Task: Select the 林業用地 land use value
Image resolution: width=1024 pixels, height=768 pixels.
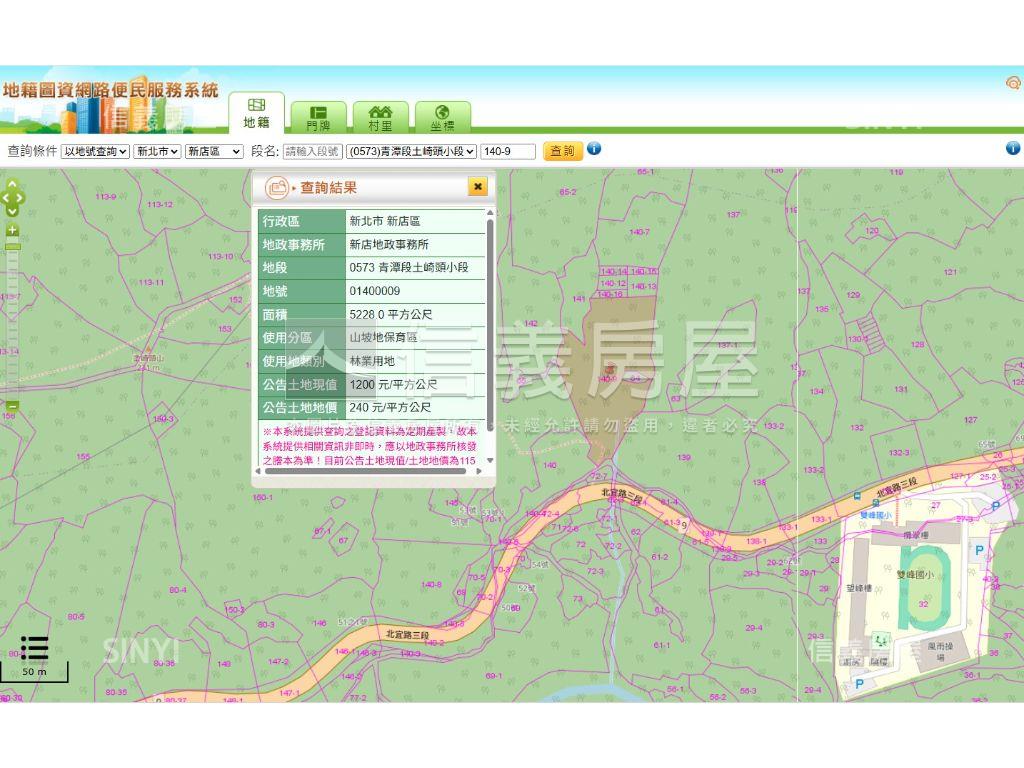Action: pos(372,361)
